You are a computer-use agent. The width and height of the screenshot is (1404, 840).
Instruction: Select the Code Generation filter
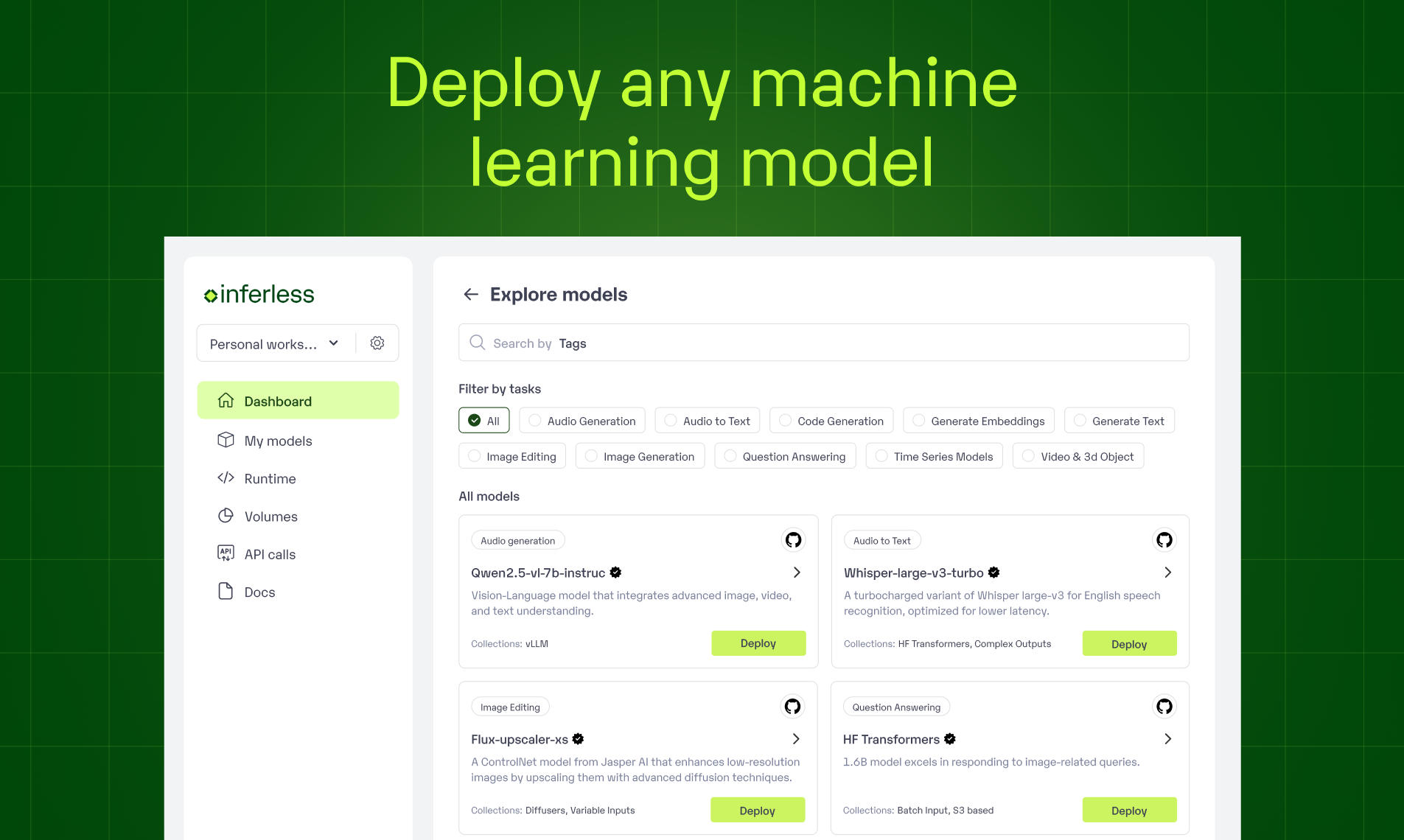(x=831, y=421)
